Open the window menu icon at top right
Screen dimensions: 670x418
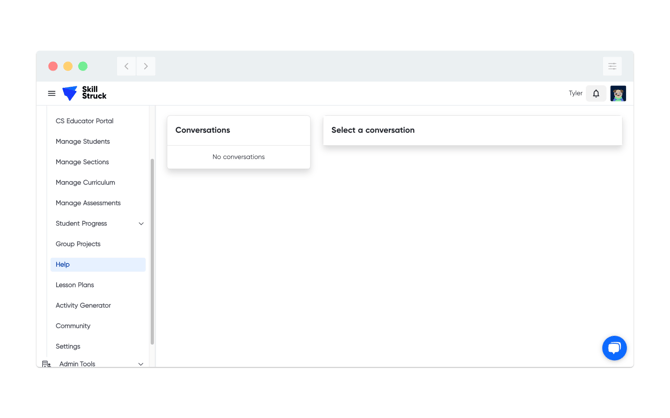coord(612,66)
